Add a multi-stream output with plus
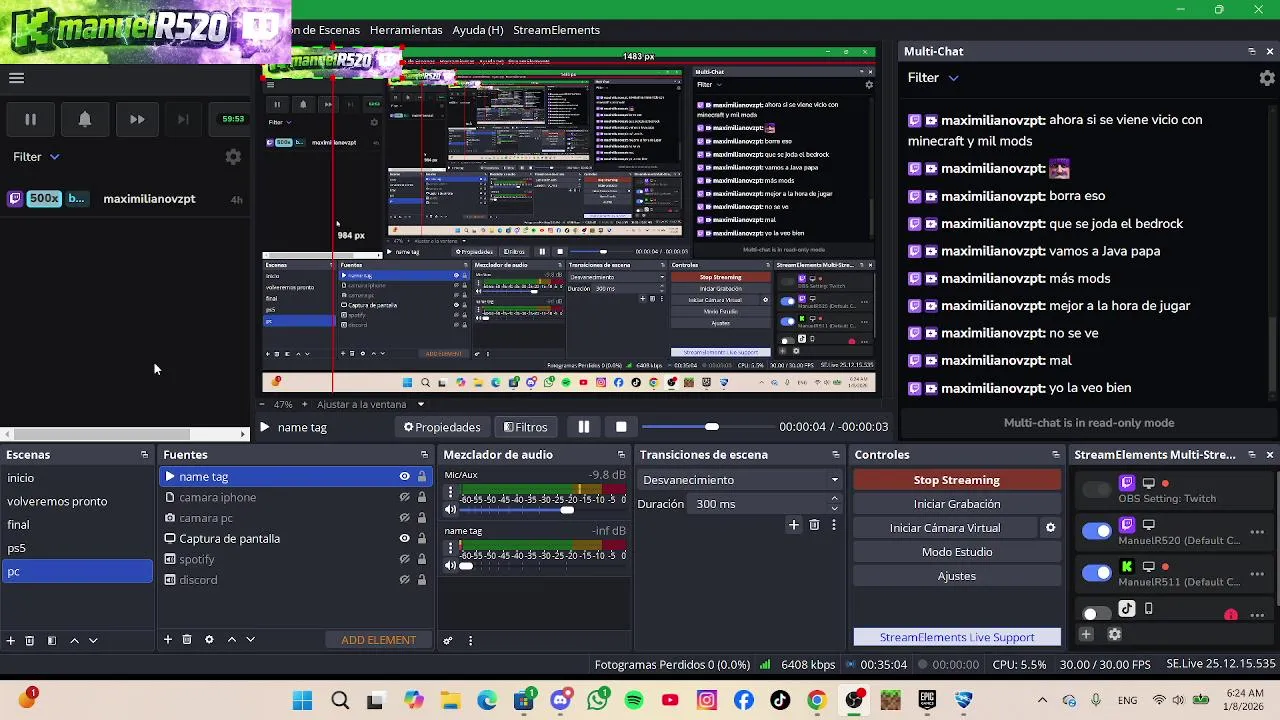1280x720 pixels. pos(1086,634)
